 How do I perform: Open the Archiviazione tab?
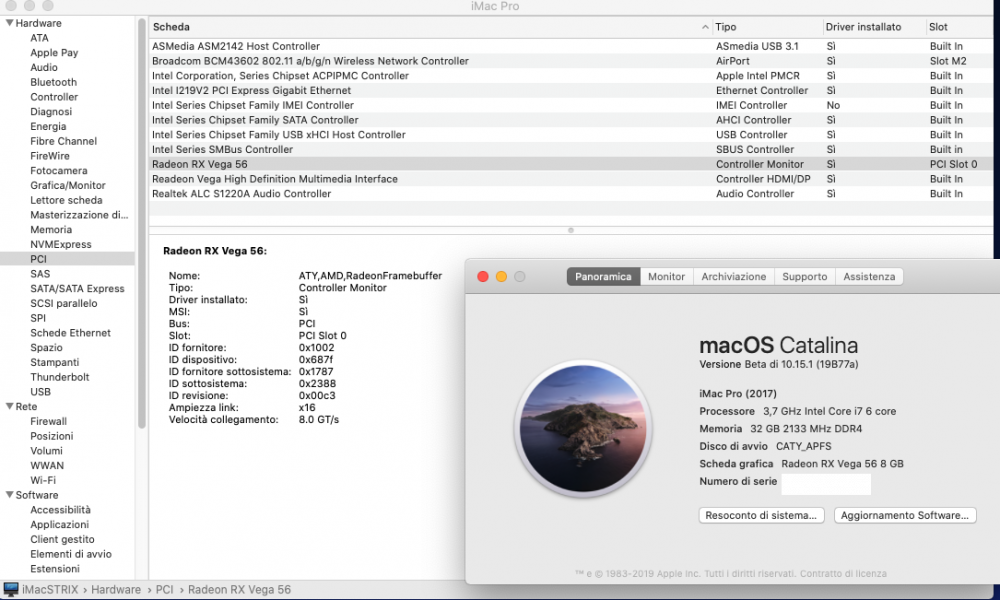click(733, 277)
